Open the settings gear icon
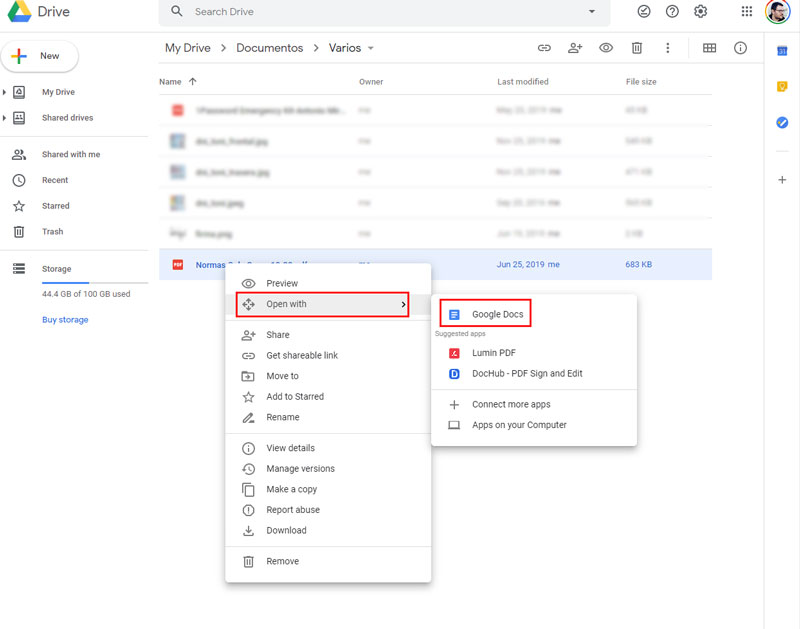The image size is (800, 629). (x=701, y=12)
